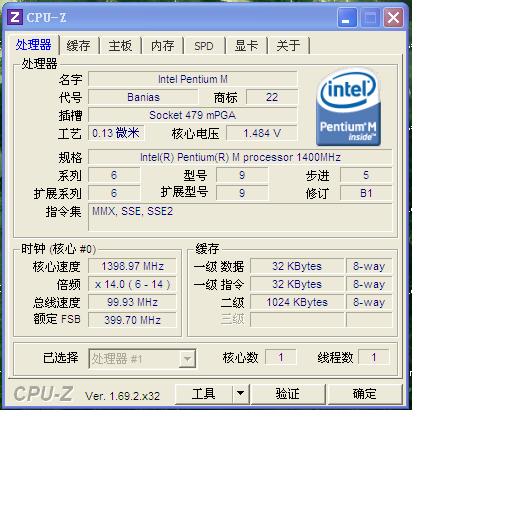Click the 确定 button
This screenshot has width=512, height=512.
point(365,394)
